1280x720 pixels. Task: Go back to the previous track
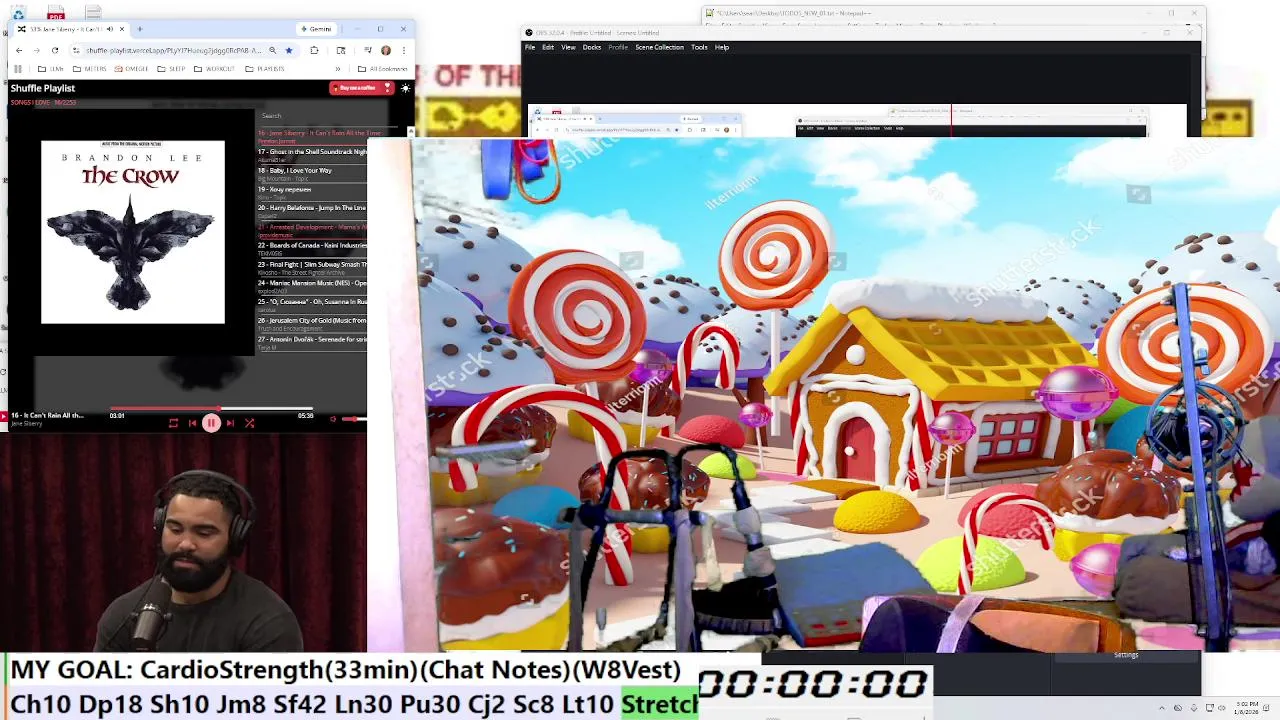(x=192, y=423)
